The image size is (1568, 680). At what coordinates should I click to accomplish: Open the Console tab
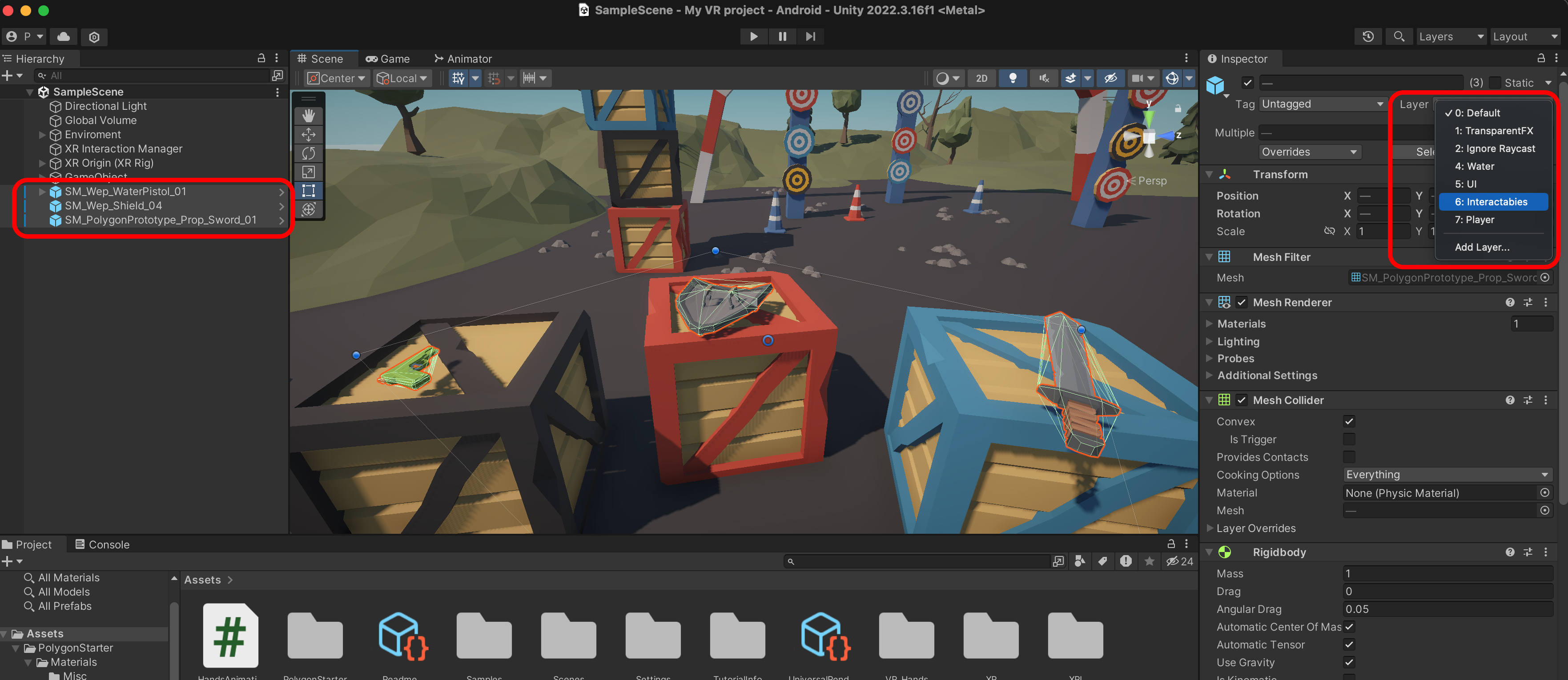102,544
